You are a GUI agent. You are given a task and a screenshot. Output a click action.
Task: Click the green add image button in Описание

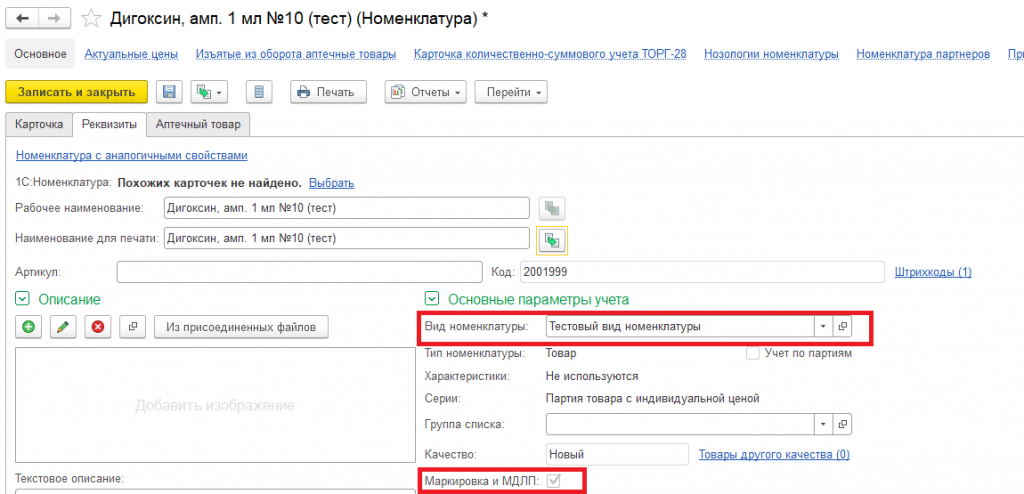click(x=29, y=327)
